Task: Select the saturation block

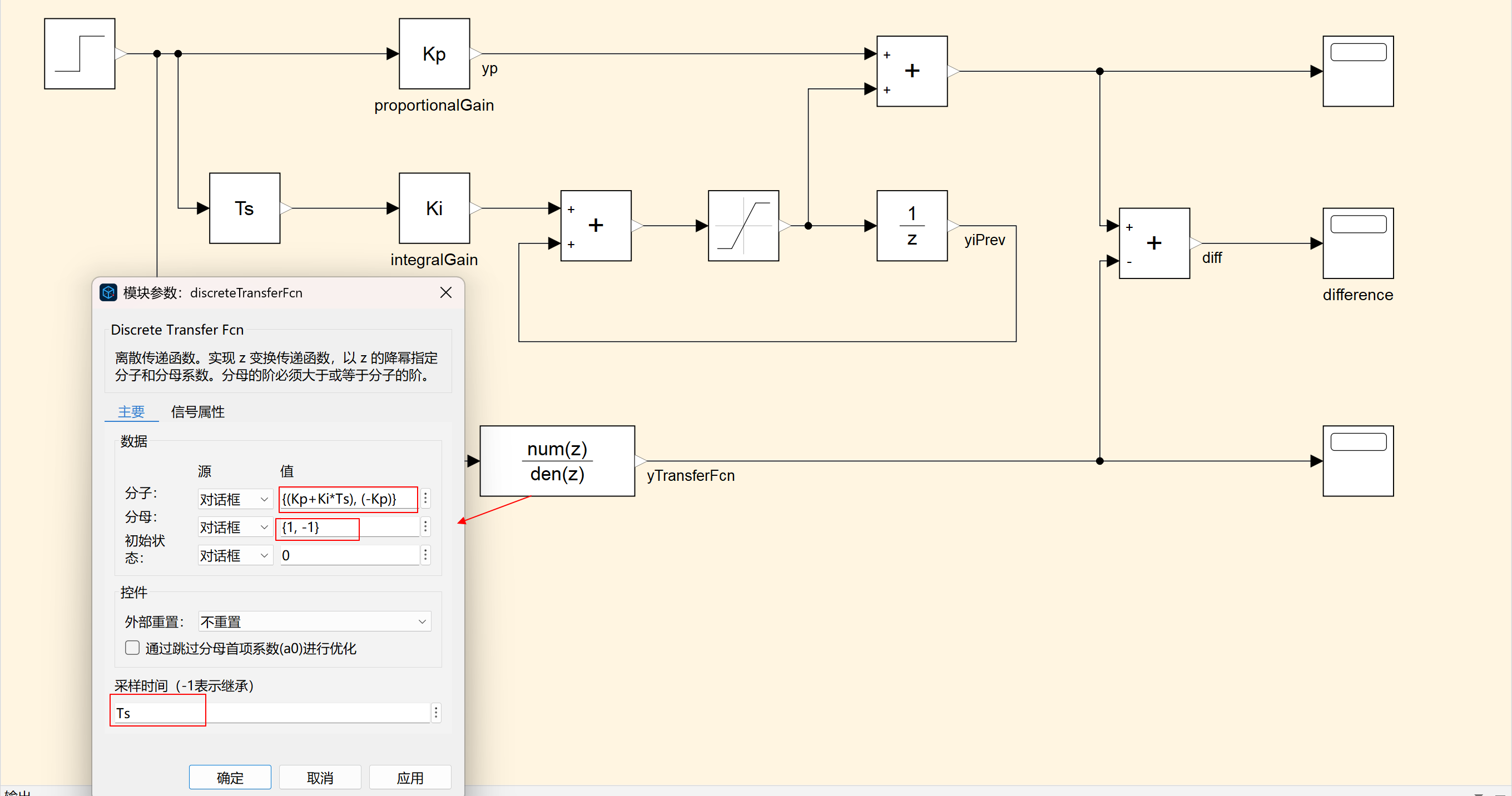Action: (x=742, y=225)
